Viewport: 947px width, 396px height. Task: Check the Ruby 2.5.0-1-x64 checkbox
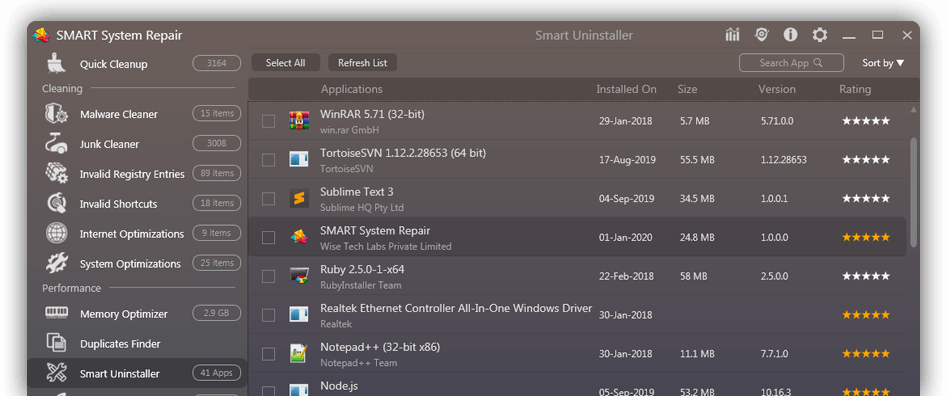(x=268, y=276)
